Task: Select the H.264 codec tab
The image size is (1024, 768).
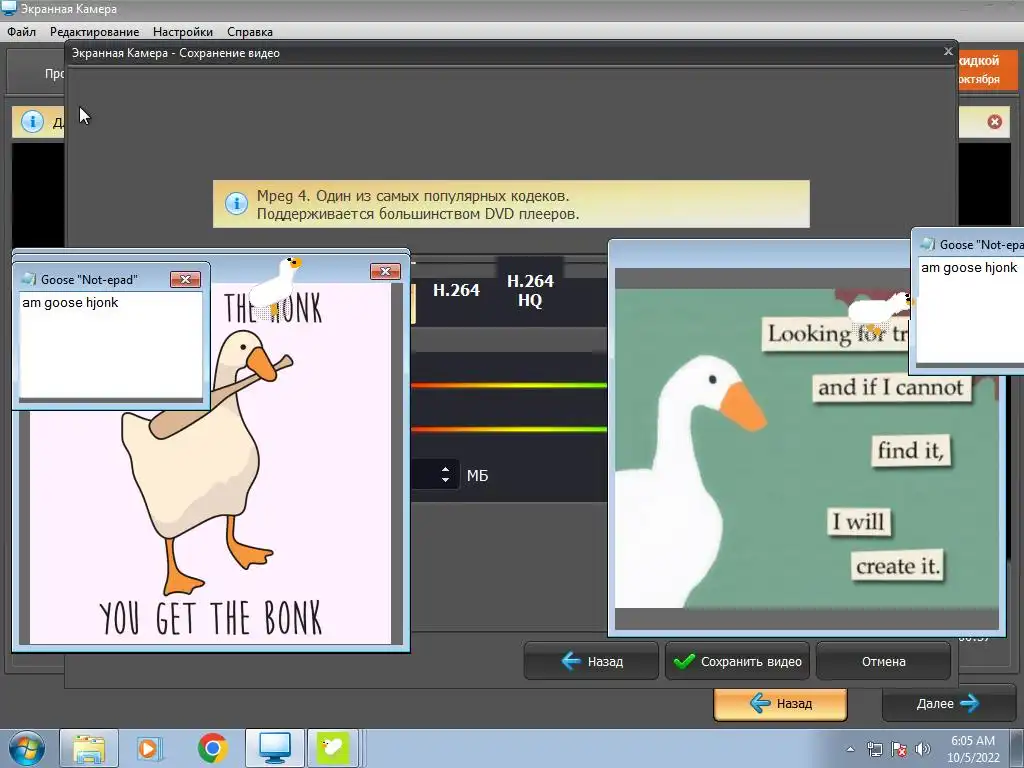Action: [456, 290]
